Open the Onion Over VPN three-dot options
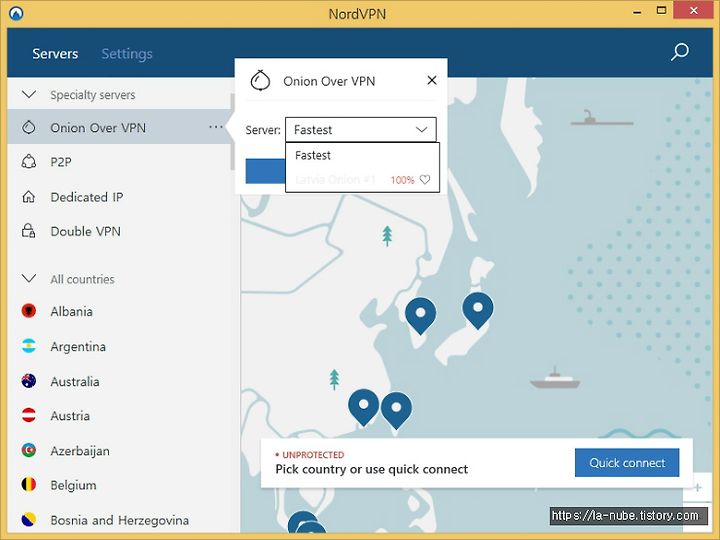 215,127
